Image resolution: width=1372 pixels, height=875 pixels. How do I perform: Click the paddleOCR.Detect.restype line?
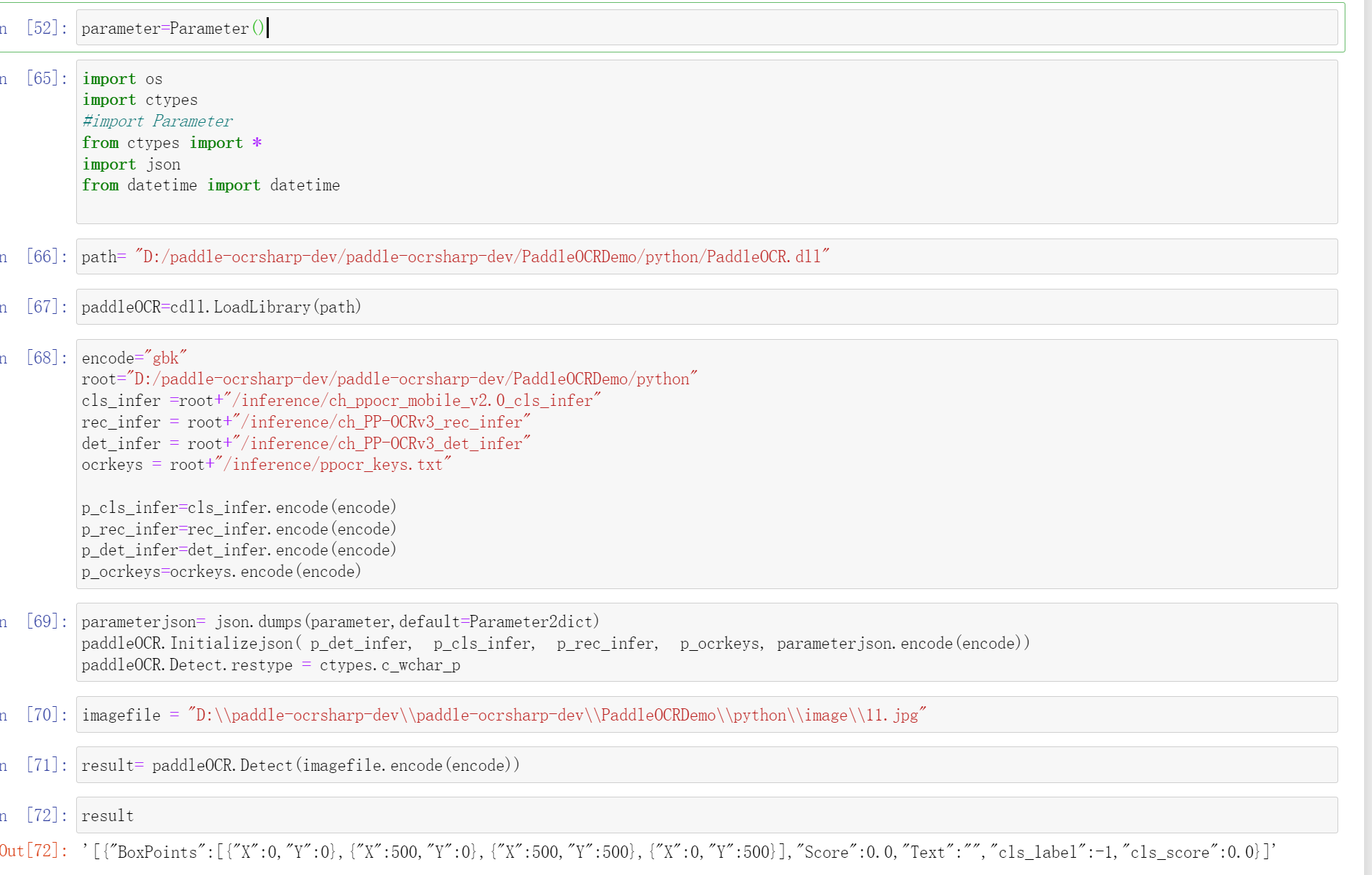point(271,665)
